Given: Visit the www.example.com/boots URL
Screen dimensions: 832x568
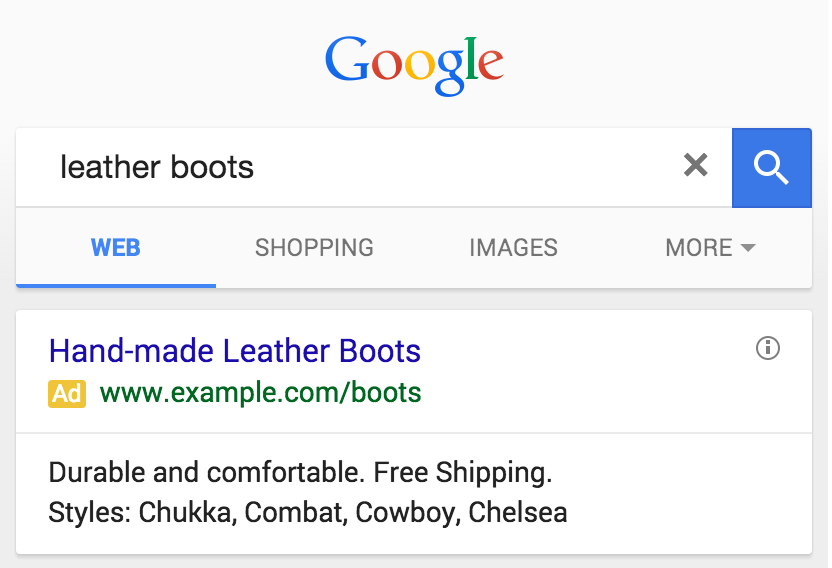Looking at the screenshot, I should tap(261, 393).
